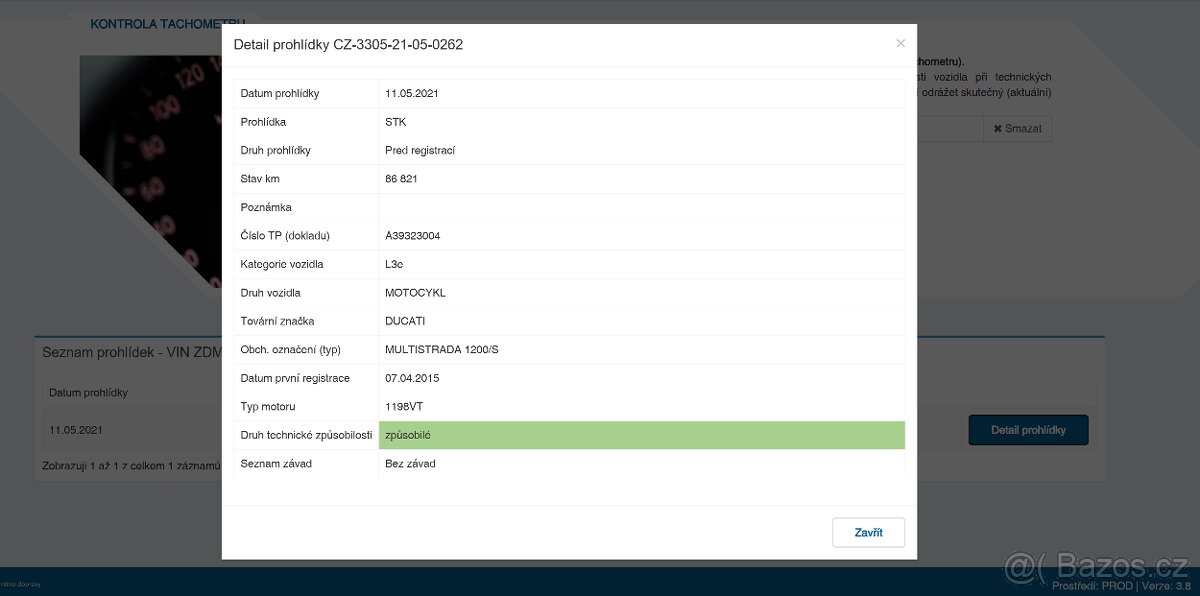The image size is (1200, 596).
Task: Select the date value 11.05.2021 in dialog
Action: pyautogui.click(x=412, y=93)
